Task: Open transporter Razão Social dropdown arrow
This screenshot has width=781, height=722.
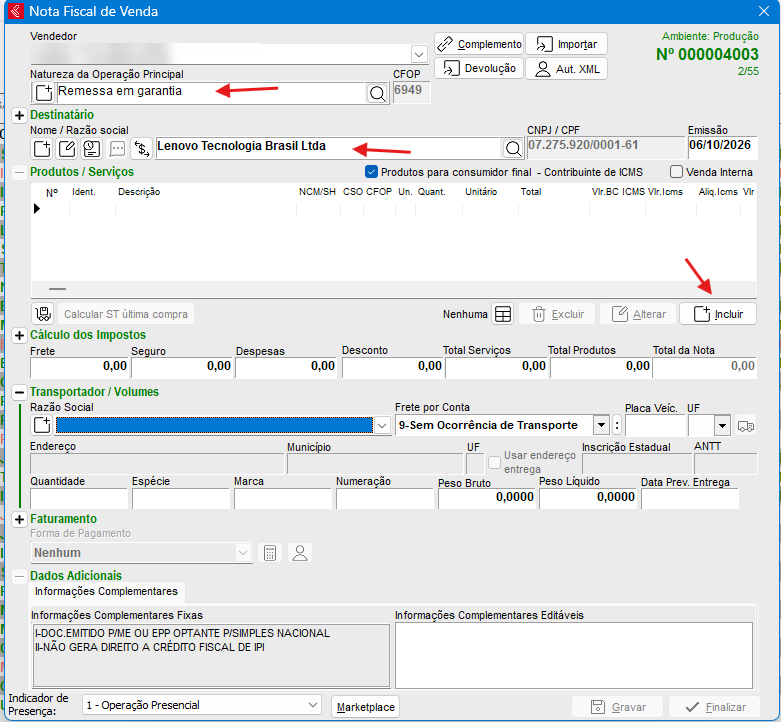Action: pyautogui.click(x=382, y=426)
